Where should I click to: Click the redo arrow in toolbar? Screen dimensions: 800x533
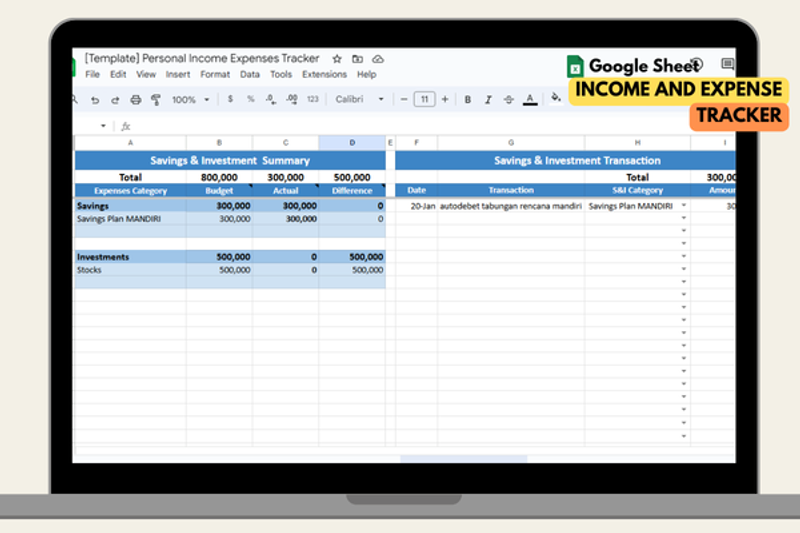coord(115,100)
